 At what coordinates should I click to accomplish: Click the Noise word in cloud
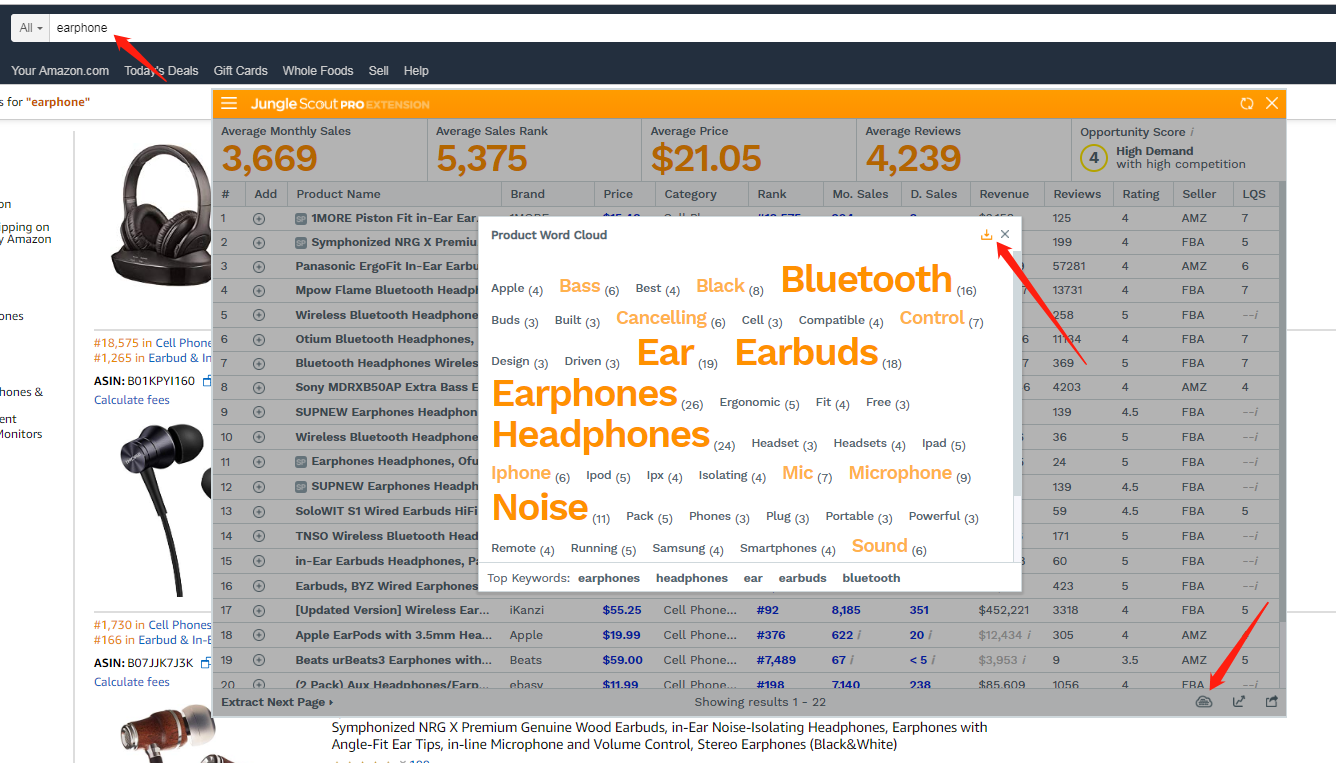[x=540, y=508]
